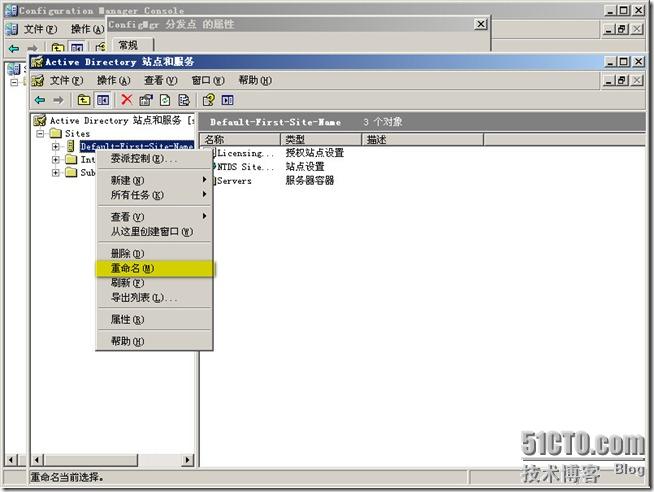Click the Sites folder icon in tree
Viewport: 654px width, 492px height.
click(x=56, y=133)
